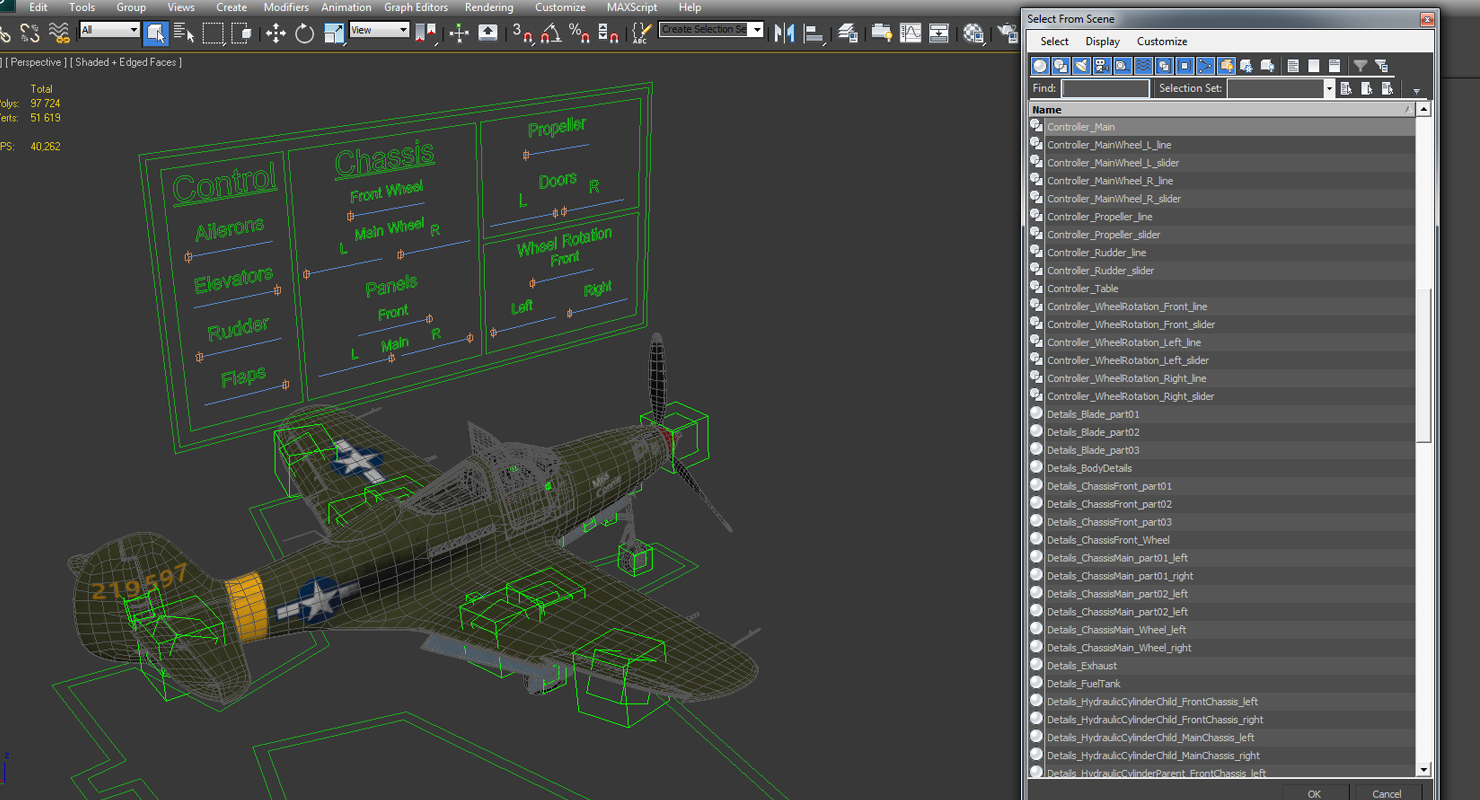The width and height of the screenshot is (1480, 800).
Task: Choose the Select and Rotate tool
Action: pos(304,32)
